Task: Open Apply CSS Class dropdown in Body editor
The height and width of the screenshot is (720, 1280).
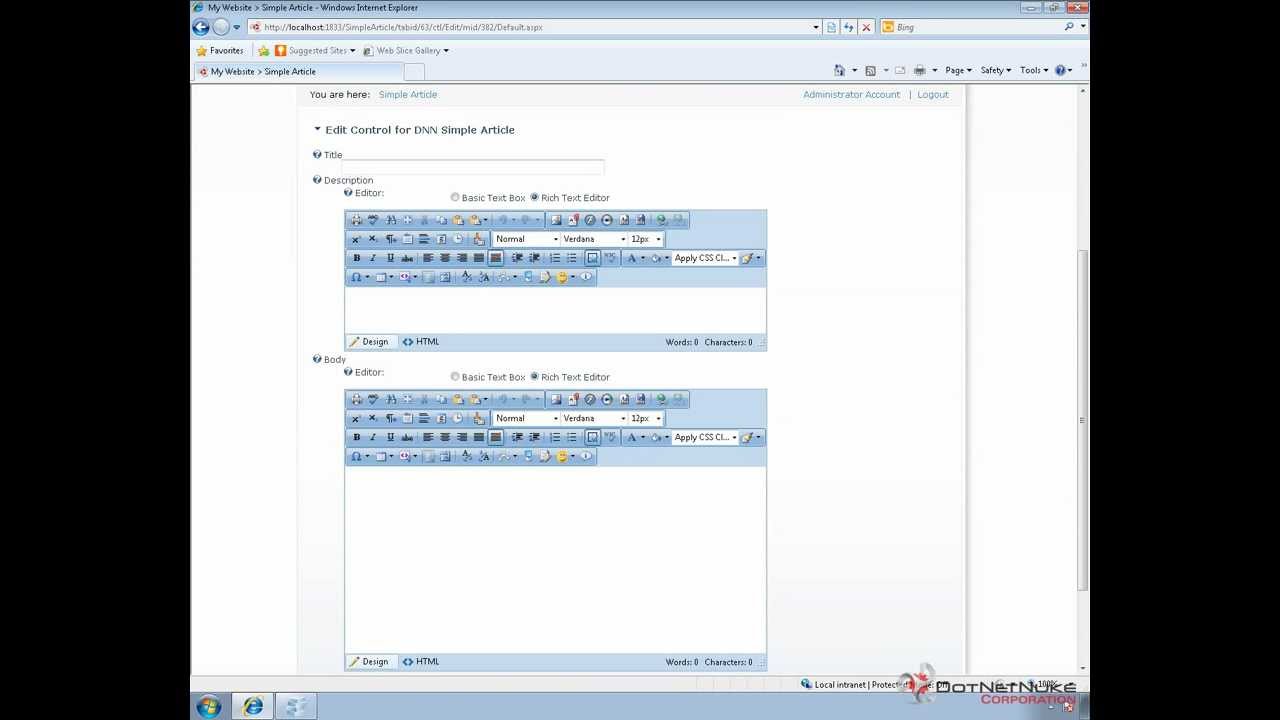Action: tap(705, 437)
